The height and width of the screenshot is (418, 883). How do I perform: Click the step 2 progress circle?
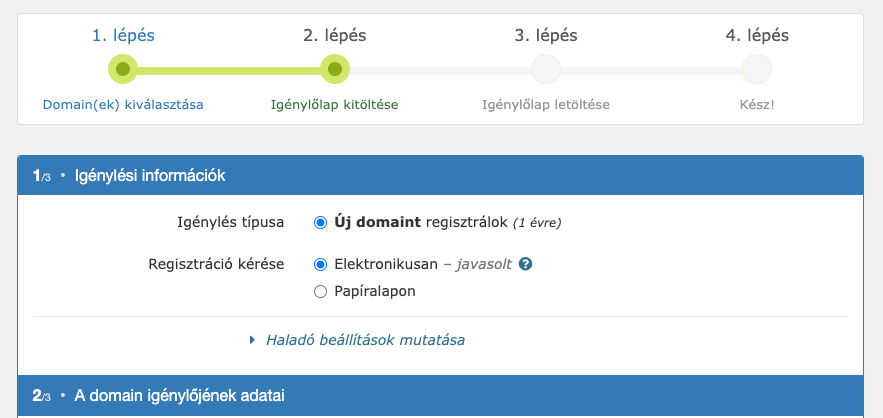pos(335,69)
